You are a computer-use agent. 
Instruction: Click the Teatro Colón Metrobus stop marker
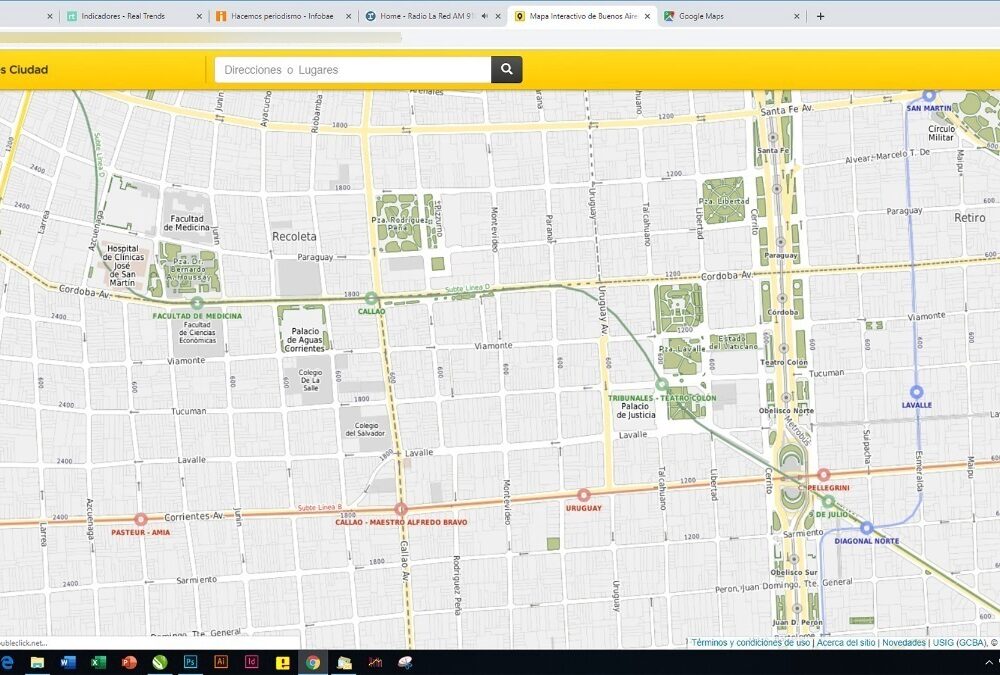point(784,348)
